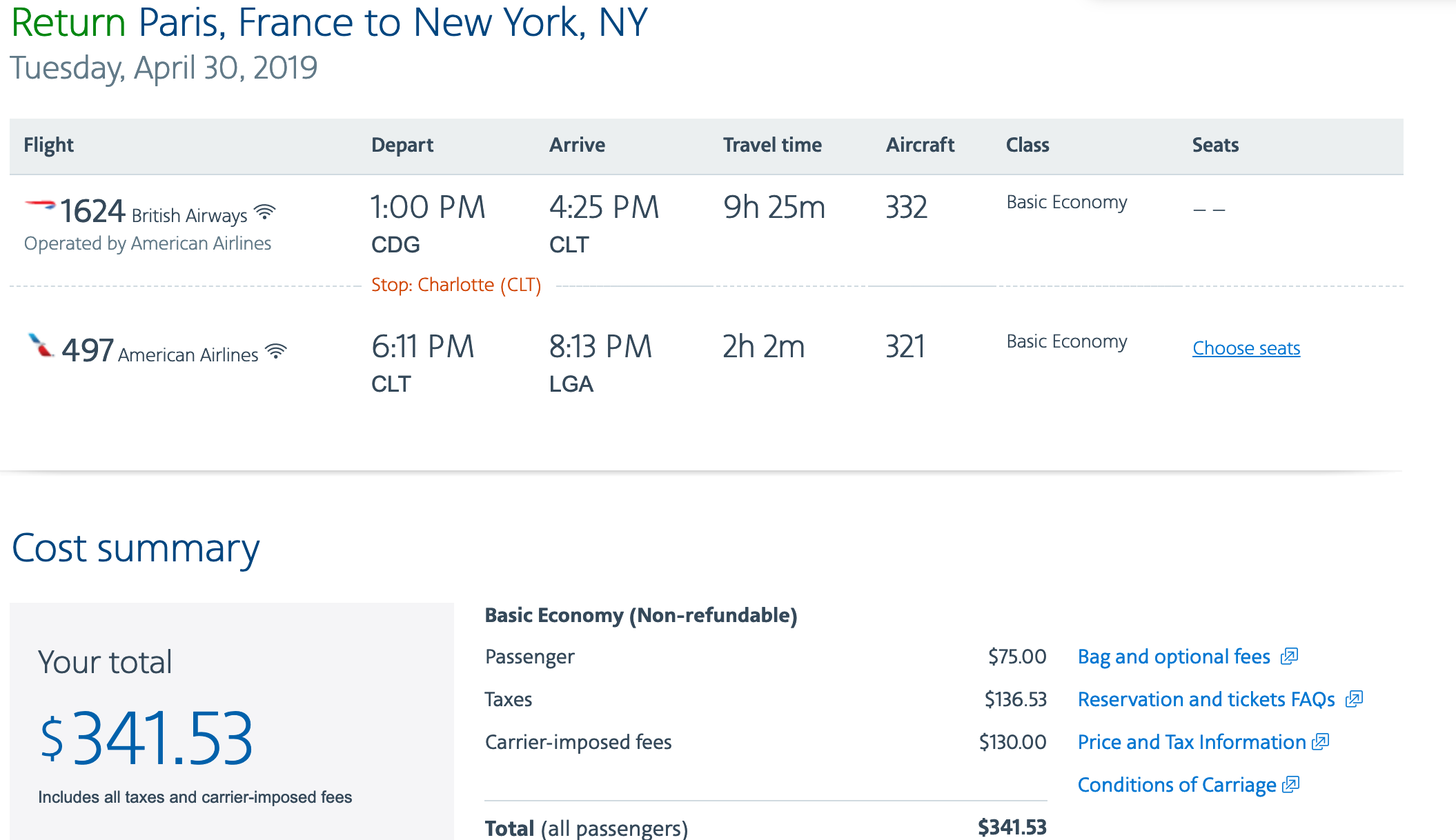Image resolution: width=1456 pixels, height=840 pixels.
Task: Click Wi-Fi icon beside British Airways flight 1624
Action: (x=265, y=212)
